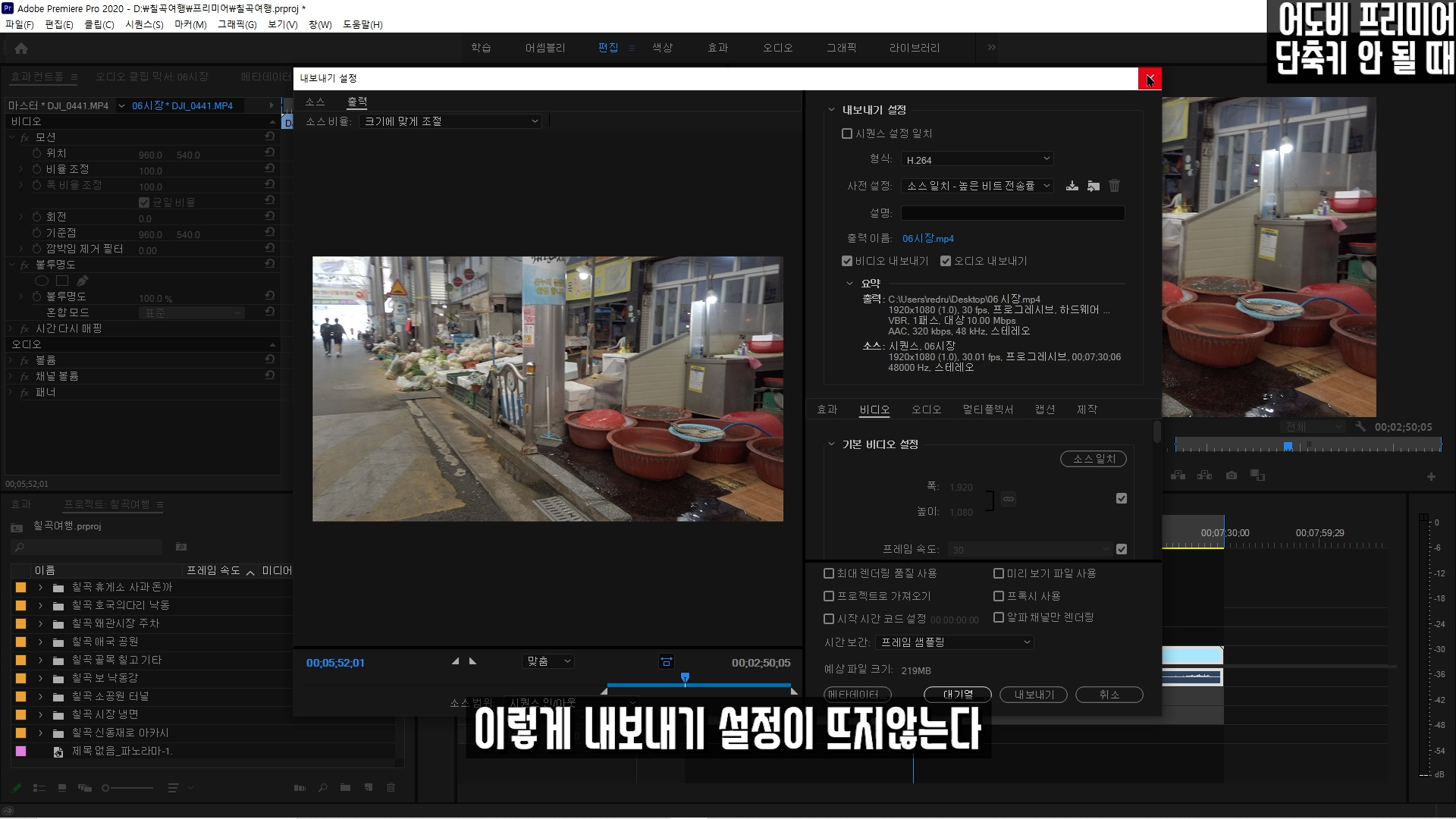This screenshot has height=819, width=1456.
Task: Click the save preset icon
Action: [1072, 186]
